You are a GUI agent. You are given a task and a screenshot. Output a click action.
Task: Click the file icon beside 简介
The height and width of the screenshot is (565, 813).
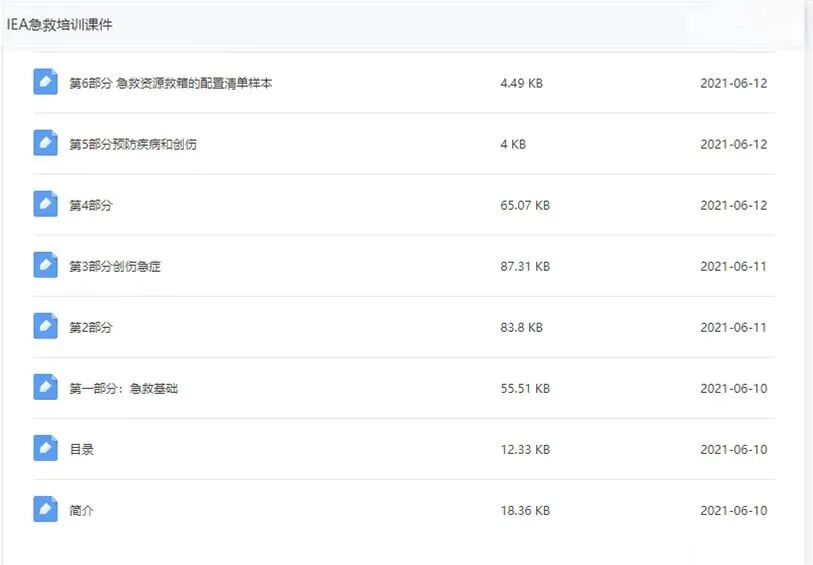tap(46, 510)
